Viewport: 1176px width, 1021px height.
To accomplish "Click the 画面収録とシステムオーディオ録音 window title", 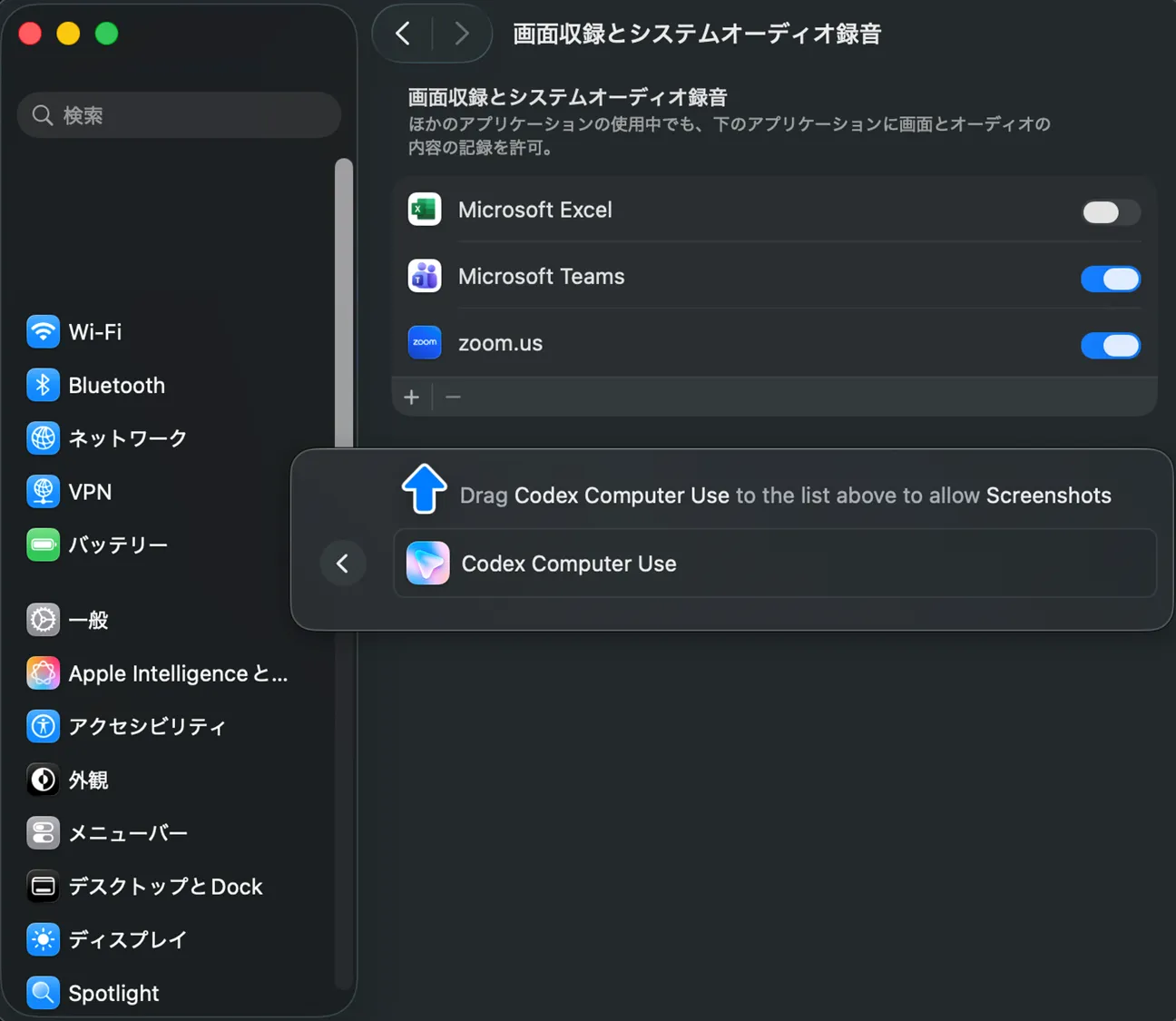I will tap(697, 34).
